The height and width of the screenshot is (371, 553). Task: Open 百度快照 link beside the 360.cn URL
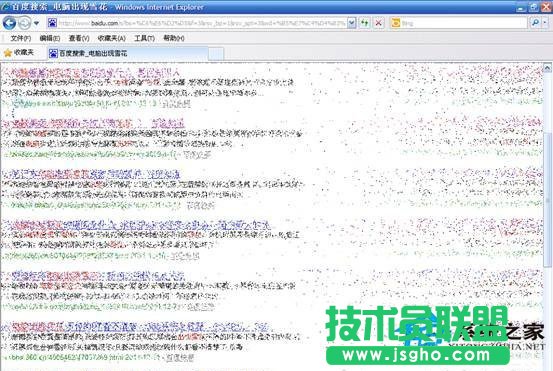point(180,358)
